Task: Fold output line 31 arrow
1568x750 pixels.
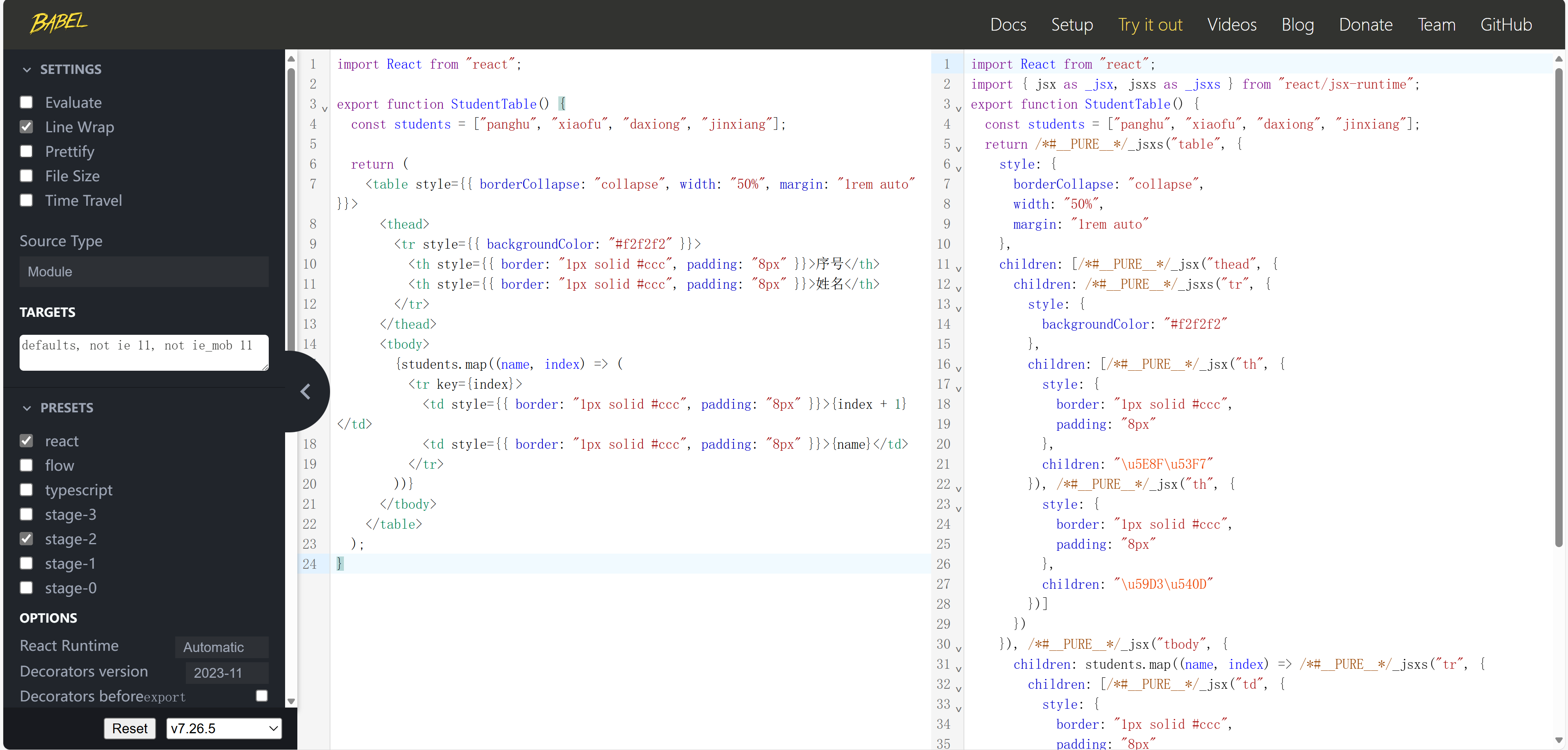Action: (958, 669)
